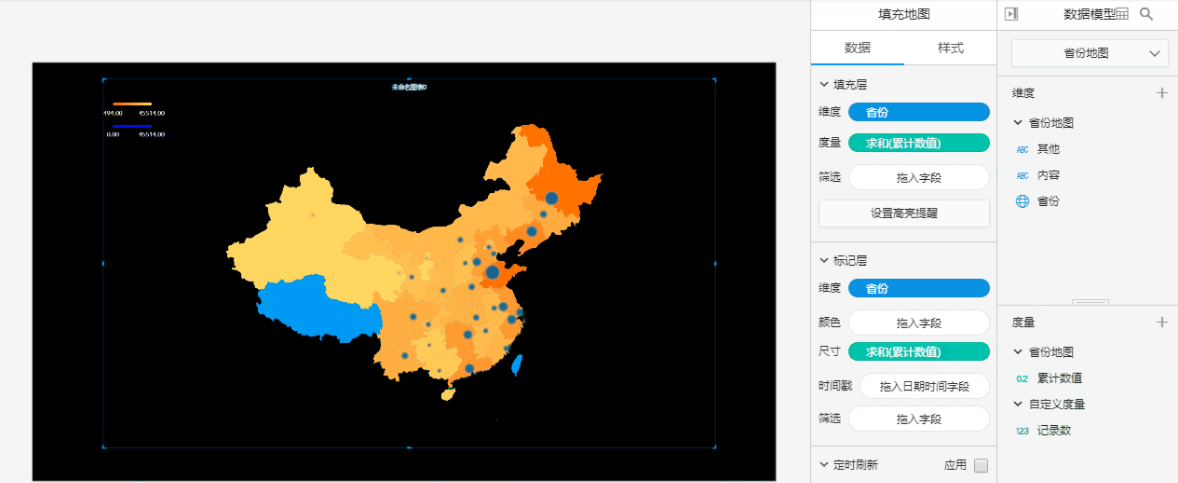Select the 记录数 123 field icon
This screenshot has height=483, width=1178.
click(1022, 431)
